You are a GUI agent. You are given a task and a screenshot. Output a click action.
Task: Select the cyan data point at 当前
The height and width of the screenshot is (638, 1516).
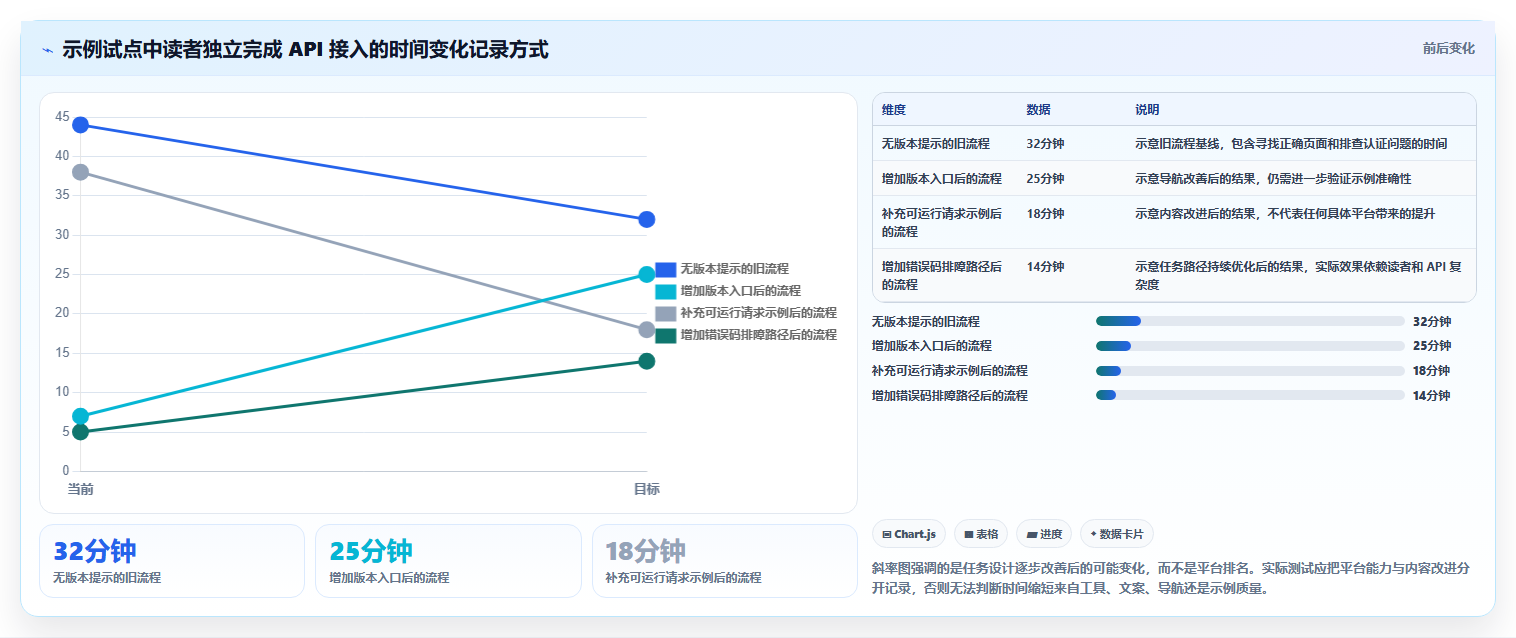(x=81, y=416)
